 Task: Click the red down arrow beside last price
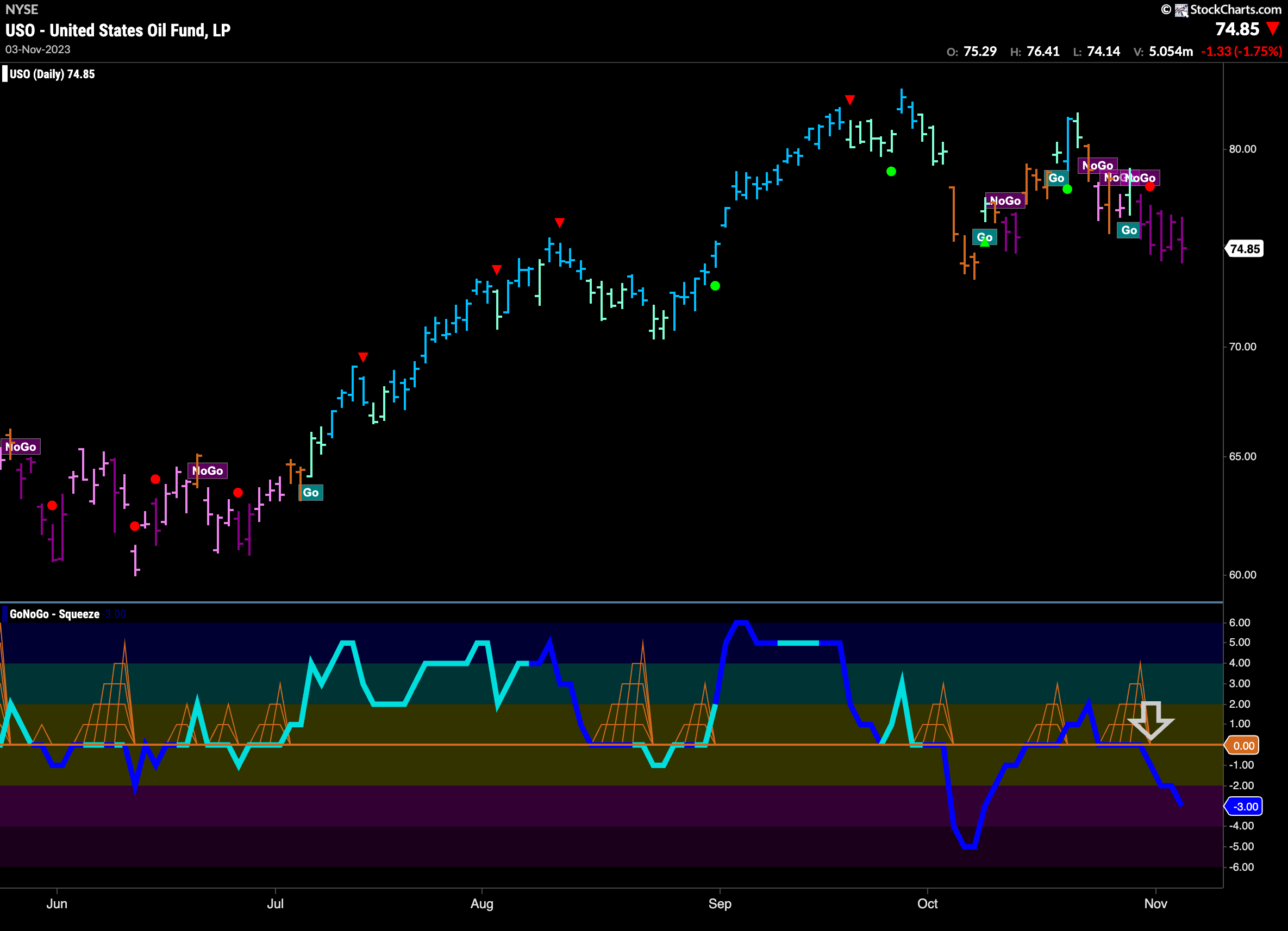pyautogui.click(x=1273, y=28)
